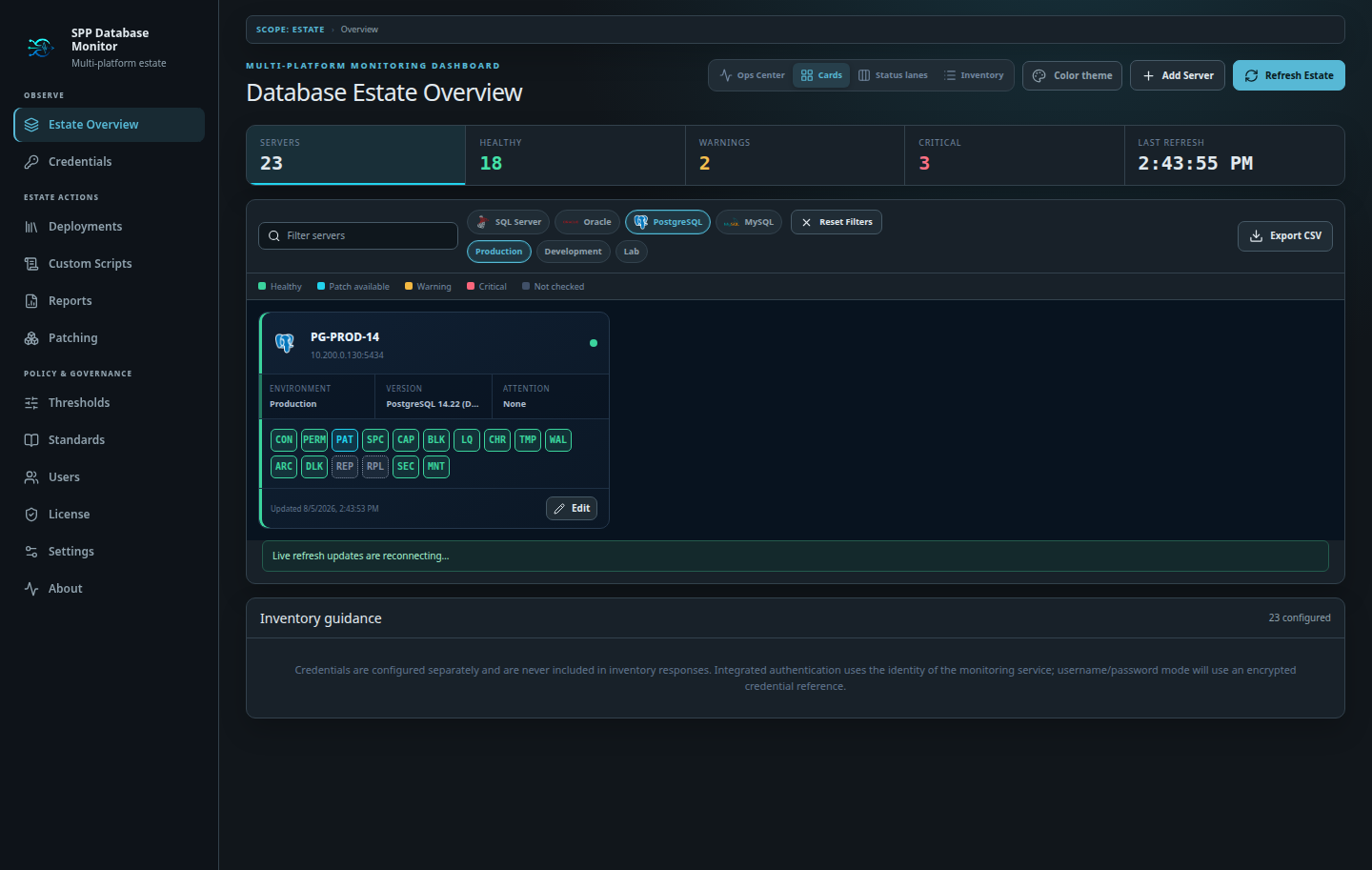This screenshot has height=870, width=1372.
Task: Click the Thresholds sliders icon
Action: click(x=31, y=403)
